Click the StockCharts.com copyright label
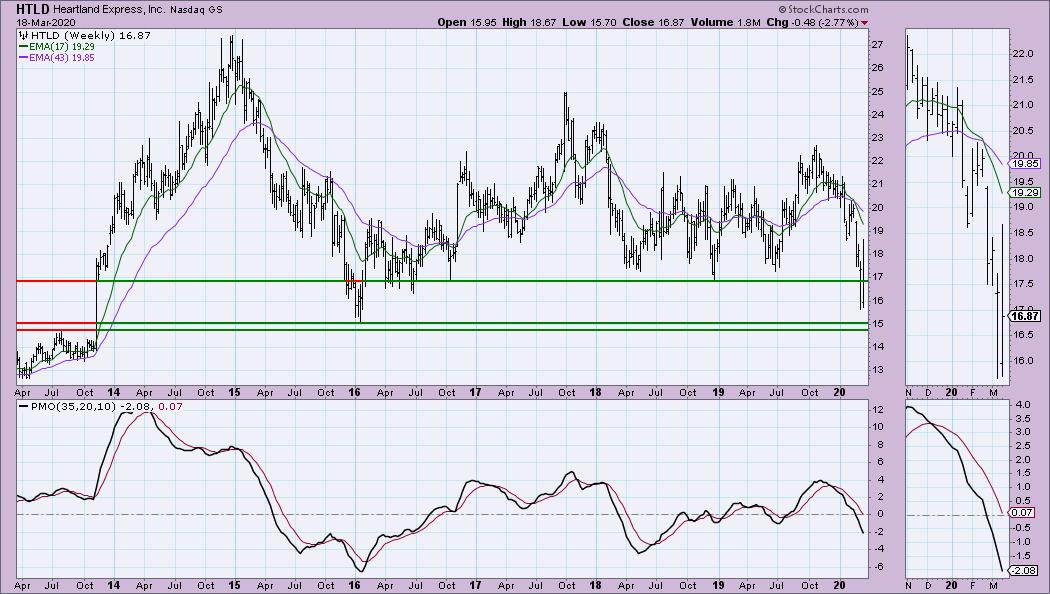The width and height of the screenshot is (1050, 594). (823, 9)
